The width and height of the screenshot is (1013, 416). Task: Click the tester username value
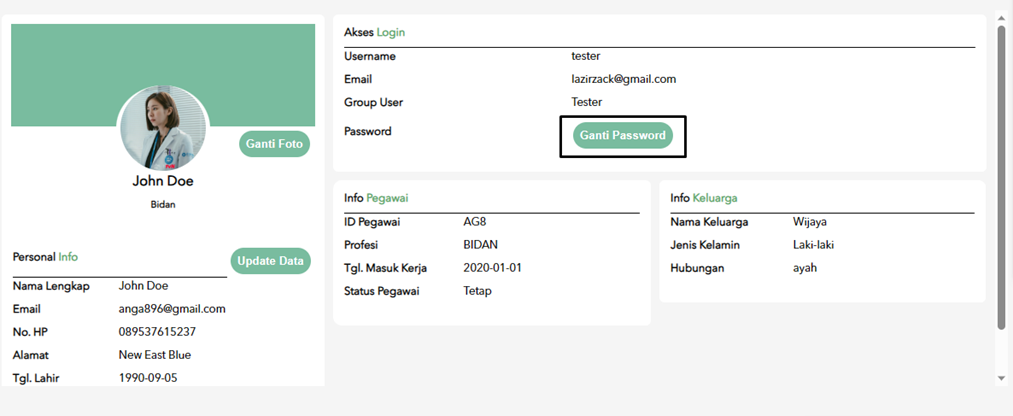tap(586, 56)
